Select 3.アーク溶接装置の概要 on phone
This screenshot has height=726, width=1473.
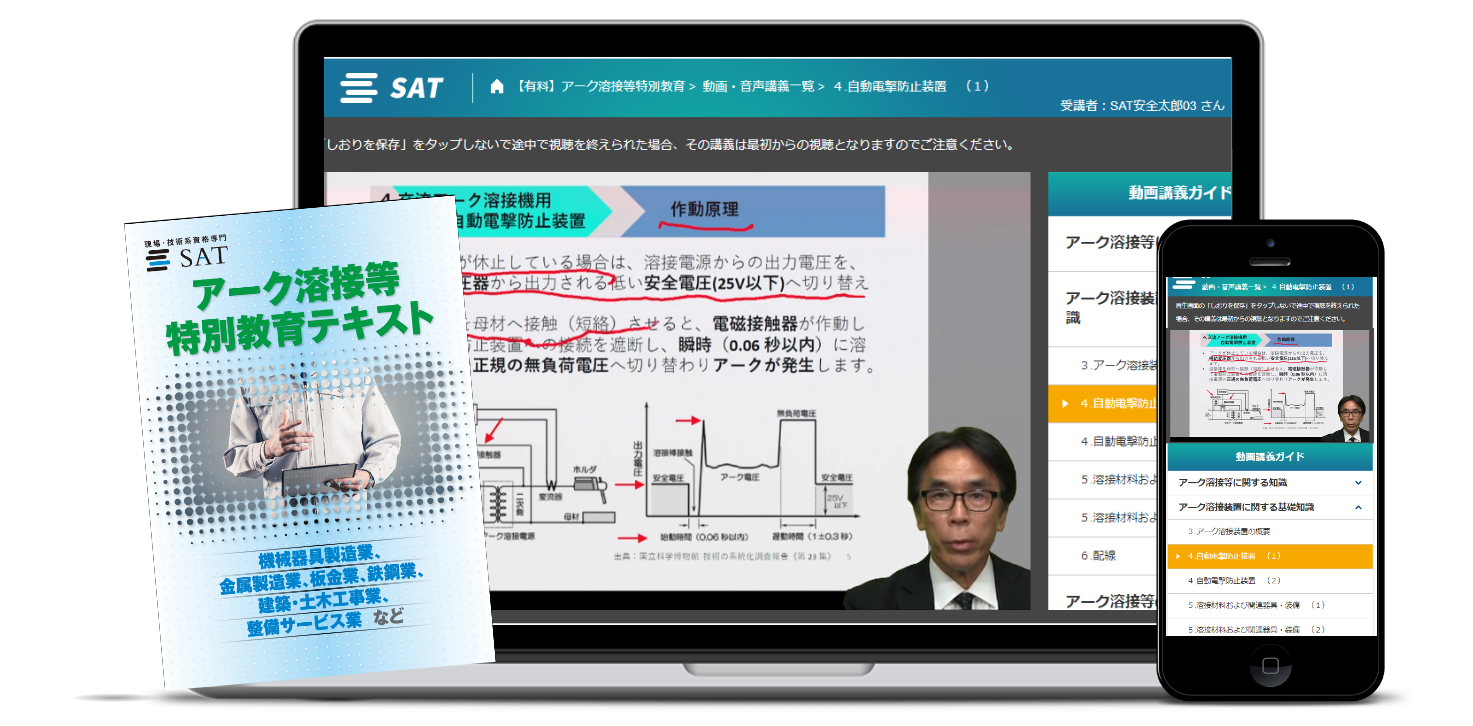(x=1270, y=531)
